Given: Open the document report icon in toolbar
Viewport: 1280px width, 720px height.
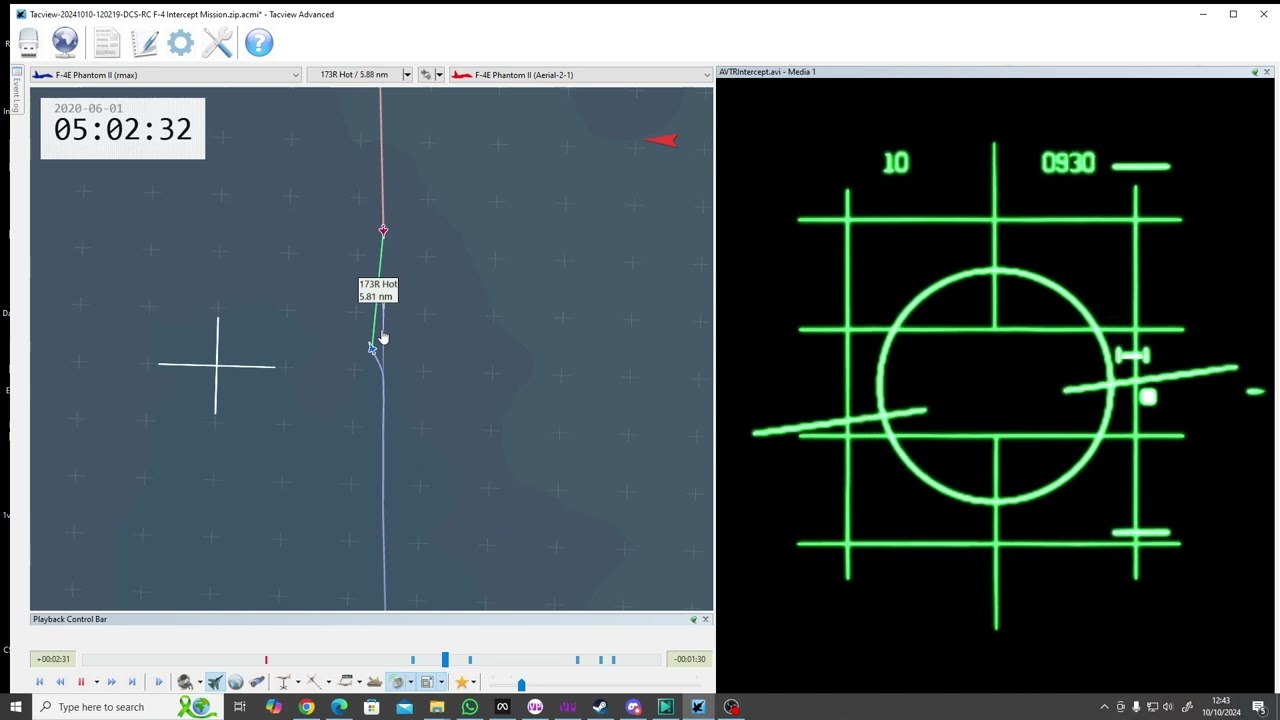Looking at the screenshot, I should (107, 42).
